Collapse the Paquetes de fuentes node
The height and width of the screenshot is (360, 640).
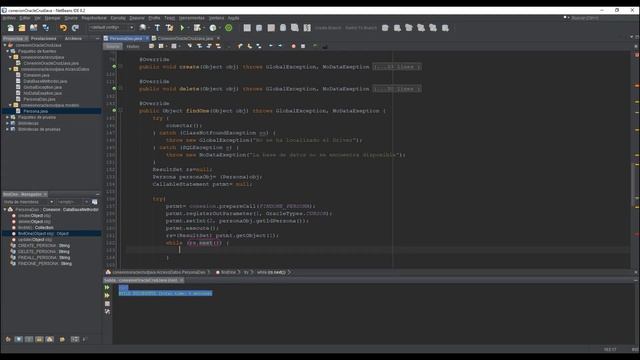(8, 51)
